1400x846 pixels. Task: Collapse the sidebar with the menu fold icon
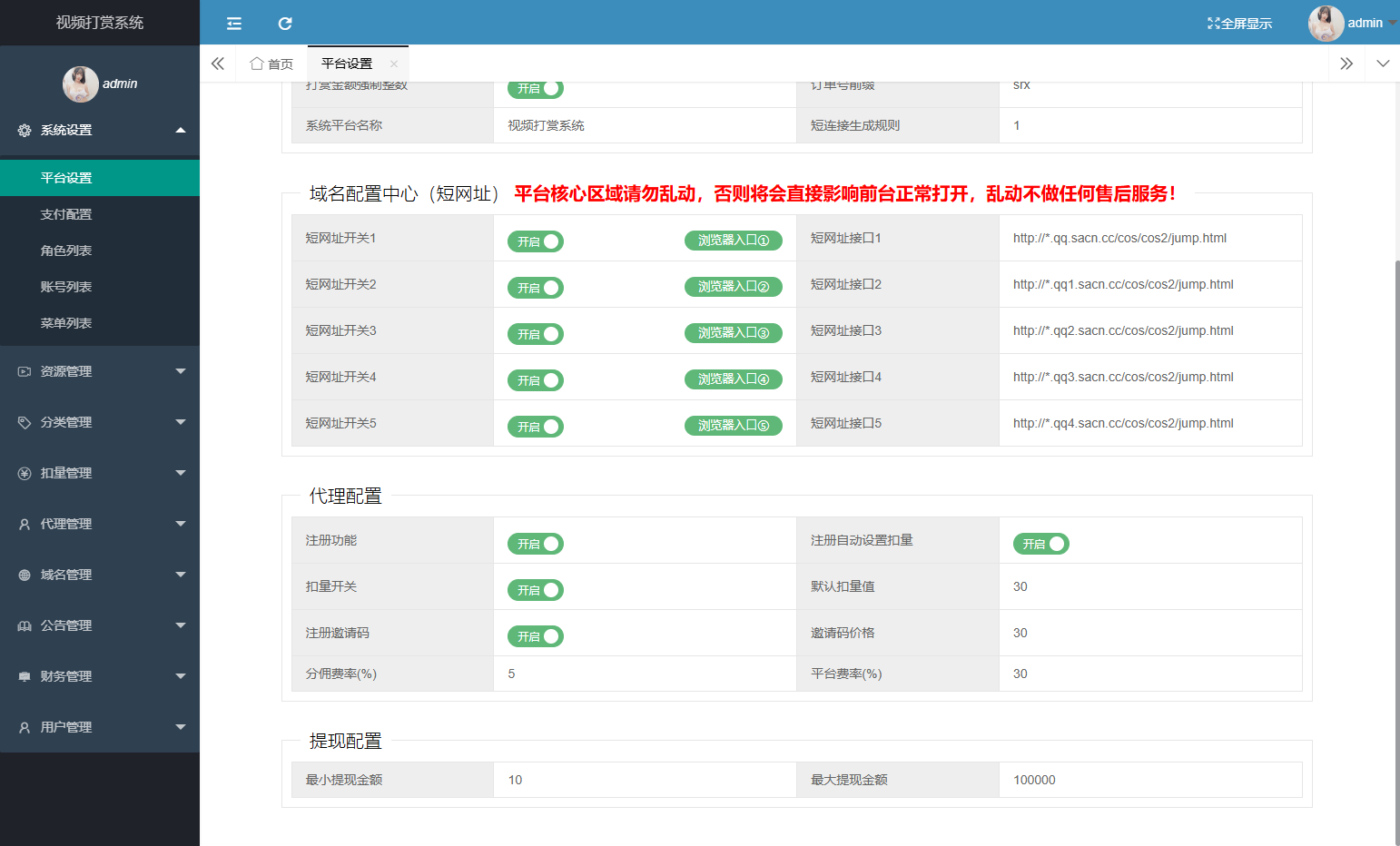[x=234, y=24]
